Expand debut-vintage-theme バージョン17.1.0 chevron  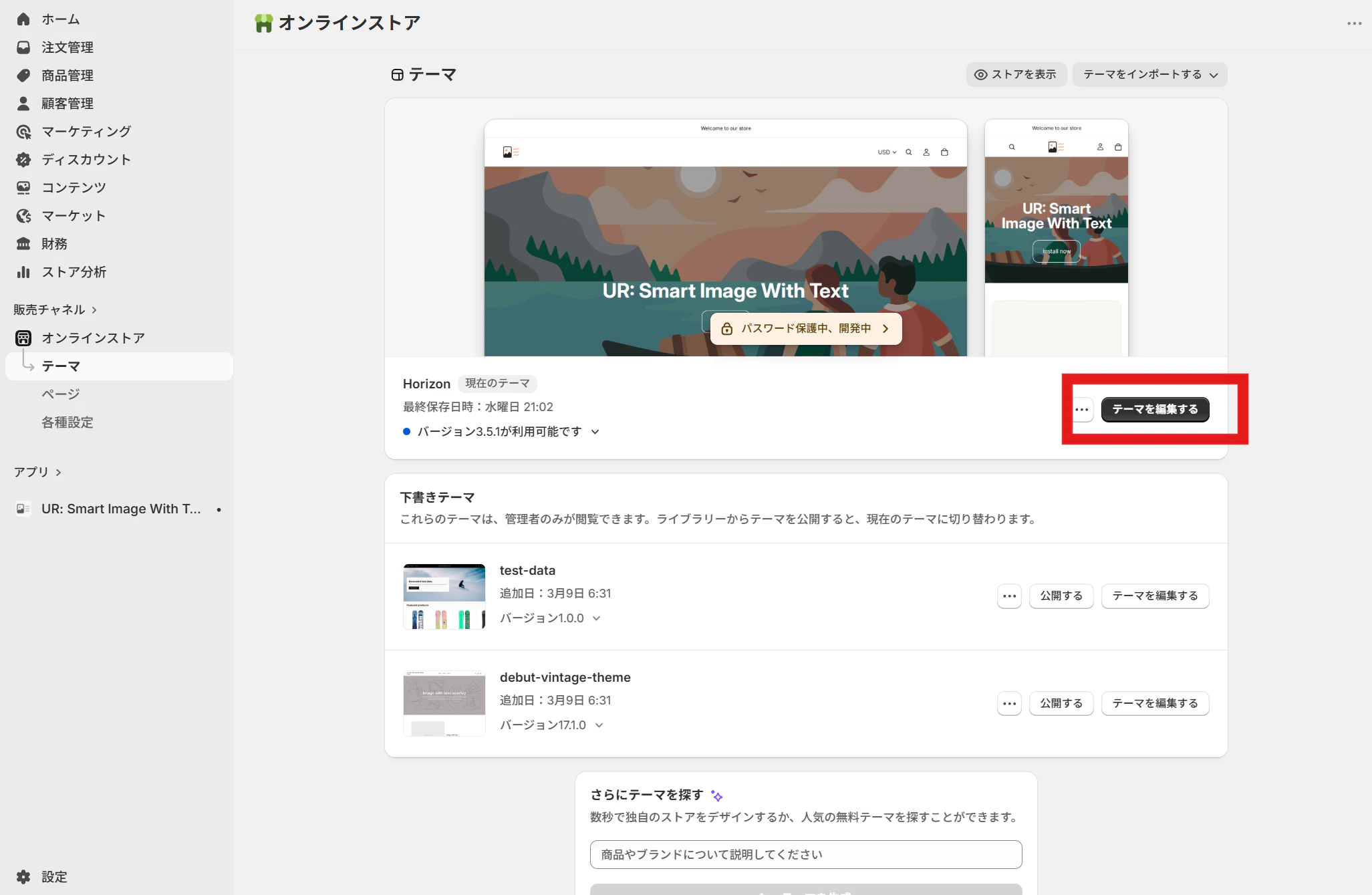click(x=599, y=726)
